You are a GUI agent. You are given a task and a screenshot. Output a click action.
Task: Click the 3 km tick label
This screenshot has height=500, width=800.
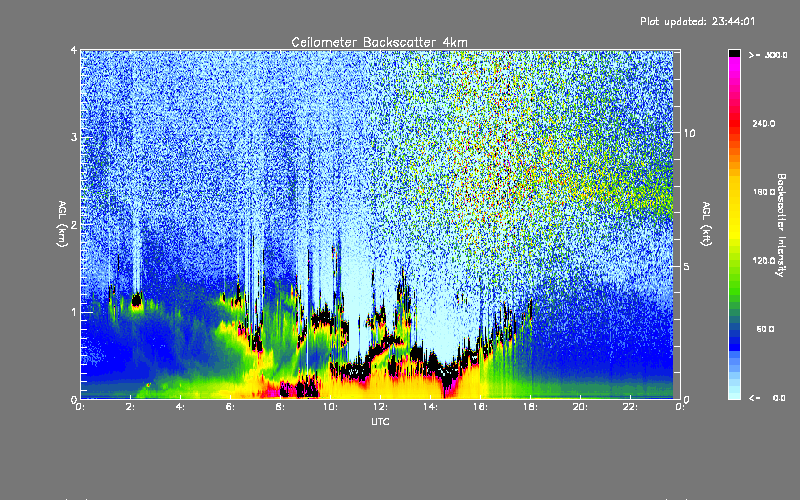(74, 137)
